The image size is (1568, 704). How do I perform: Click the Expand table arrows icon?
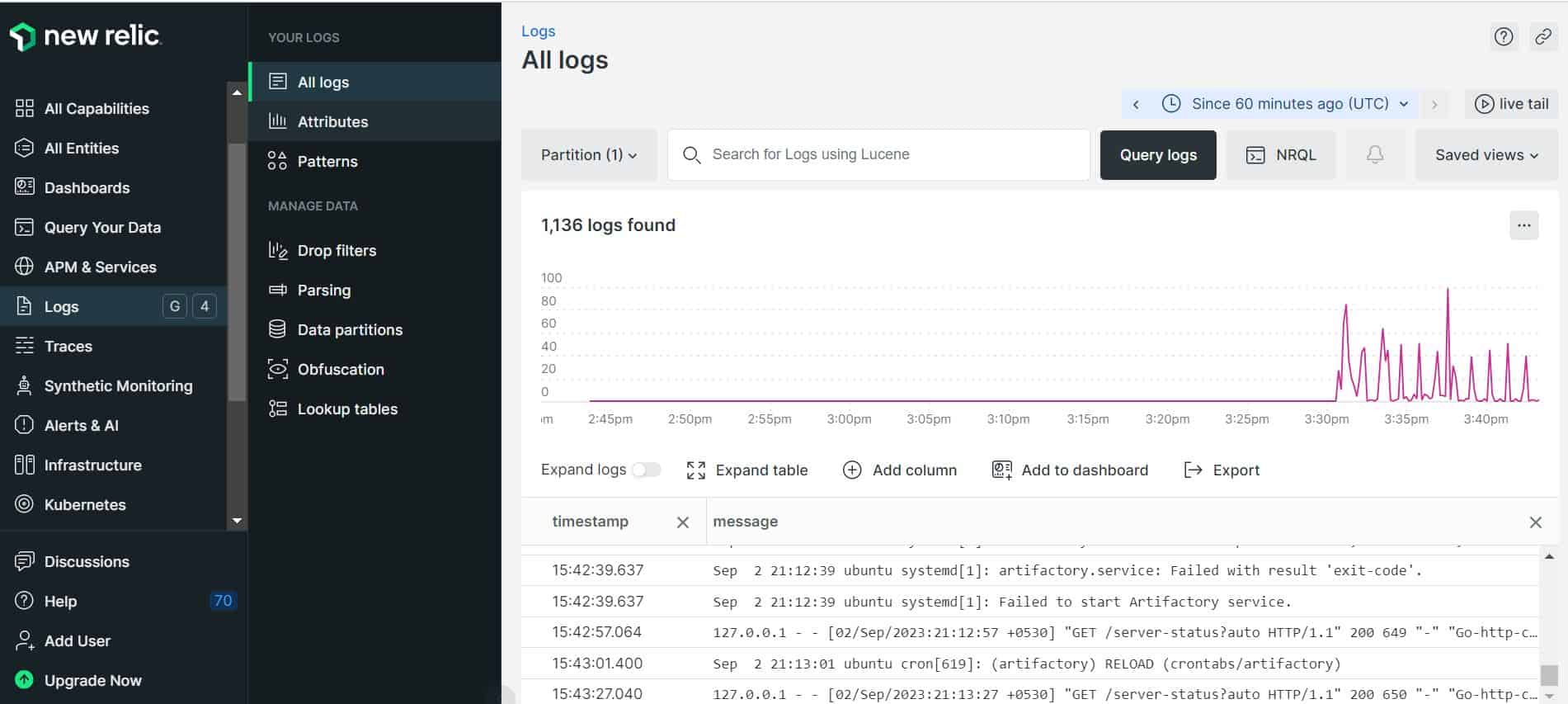[696, 470]
